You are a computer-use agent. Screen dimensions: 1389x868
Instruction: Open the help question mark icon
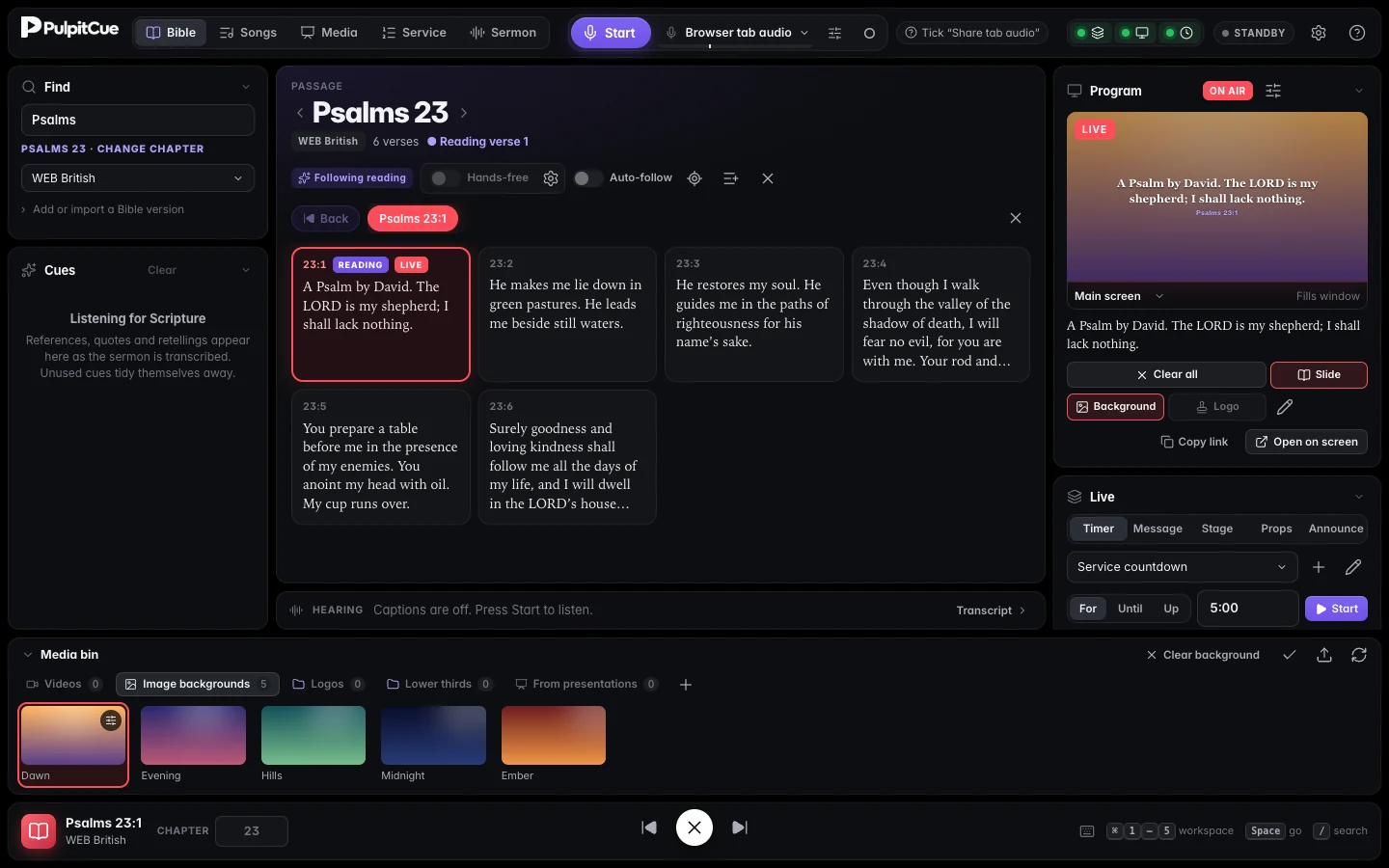point(1357,33)
